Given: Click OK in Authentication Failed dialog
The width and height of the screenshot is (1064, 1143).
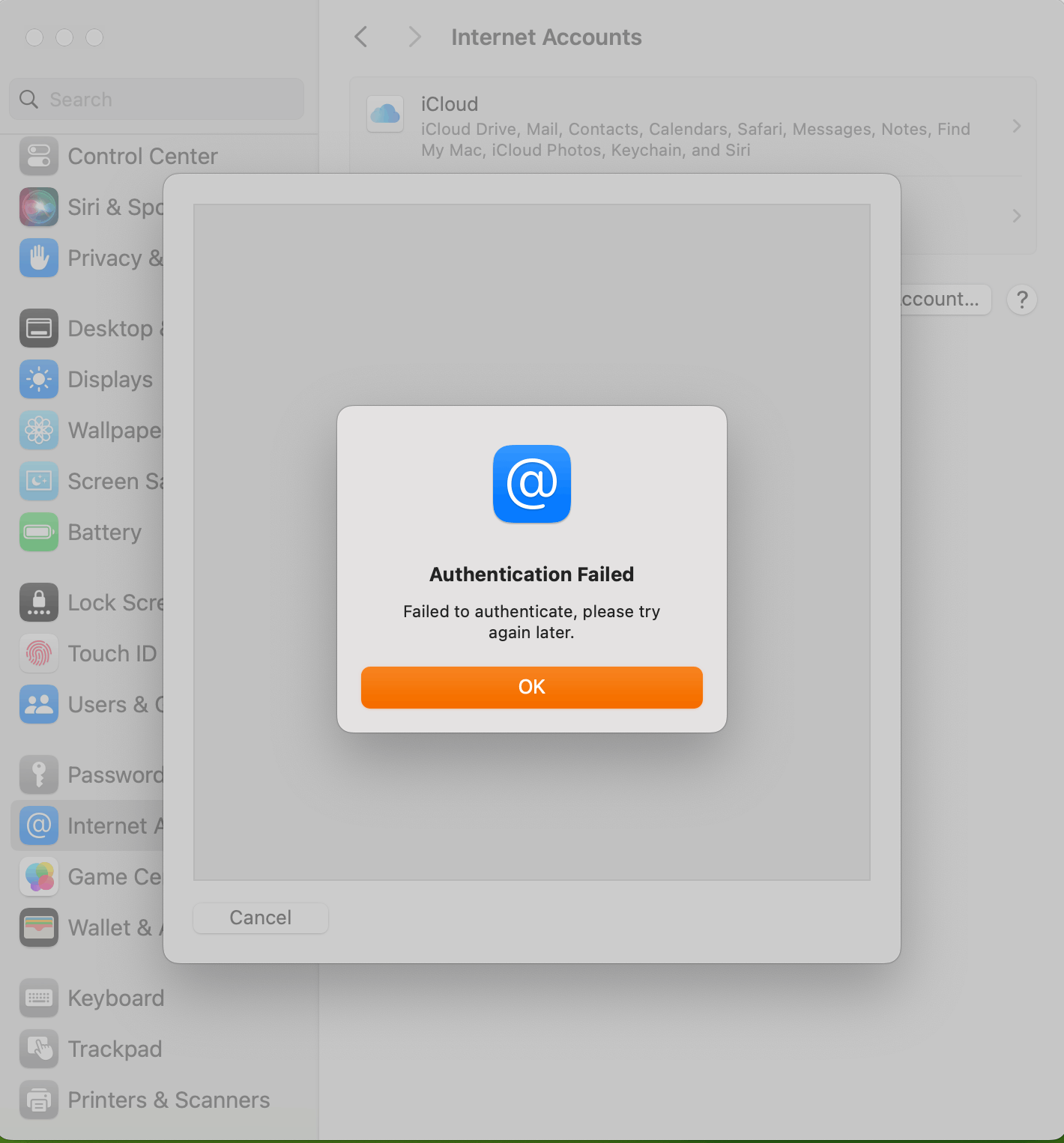Looking at the screenshot, I should point(531,687).
